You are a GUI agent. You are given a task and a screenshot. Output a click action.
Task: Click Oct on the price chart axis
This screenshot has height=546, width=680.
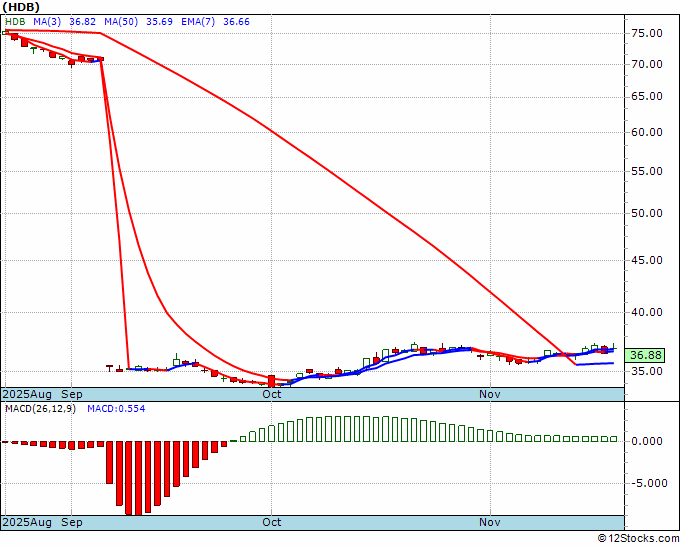271,394
